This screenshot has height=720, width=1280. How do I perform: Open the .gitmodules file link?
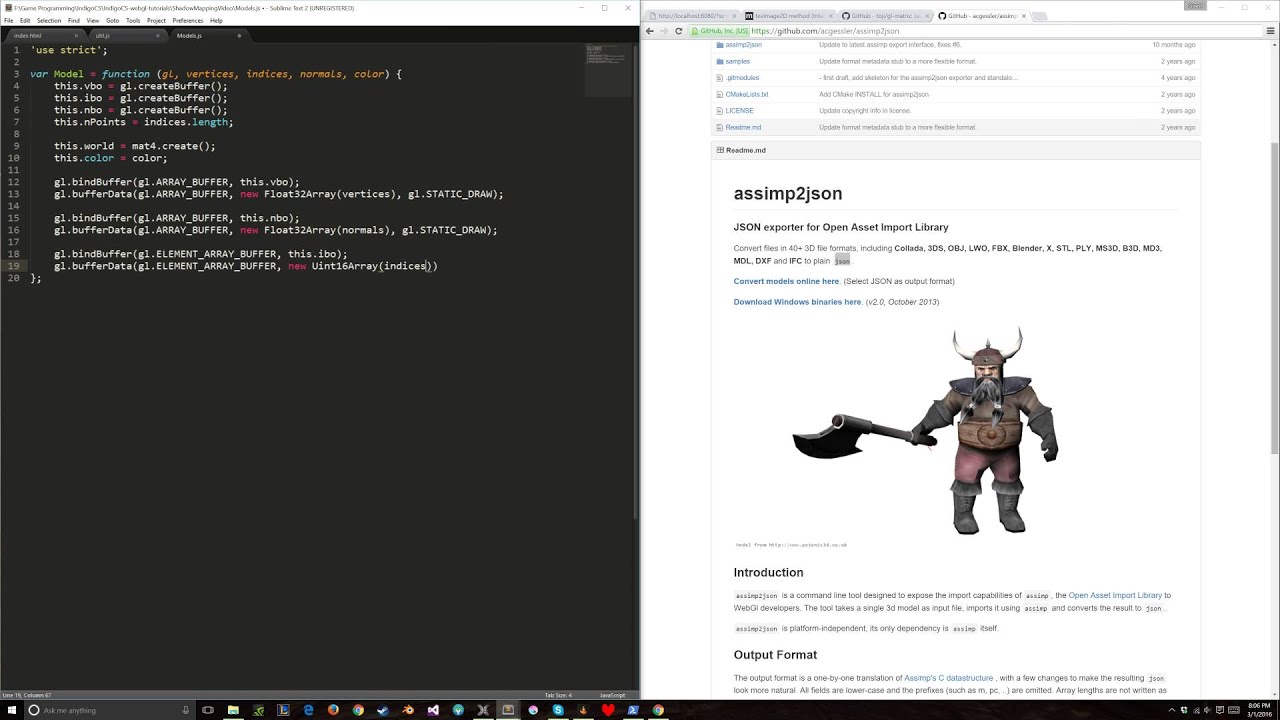point(742,78)
